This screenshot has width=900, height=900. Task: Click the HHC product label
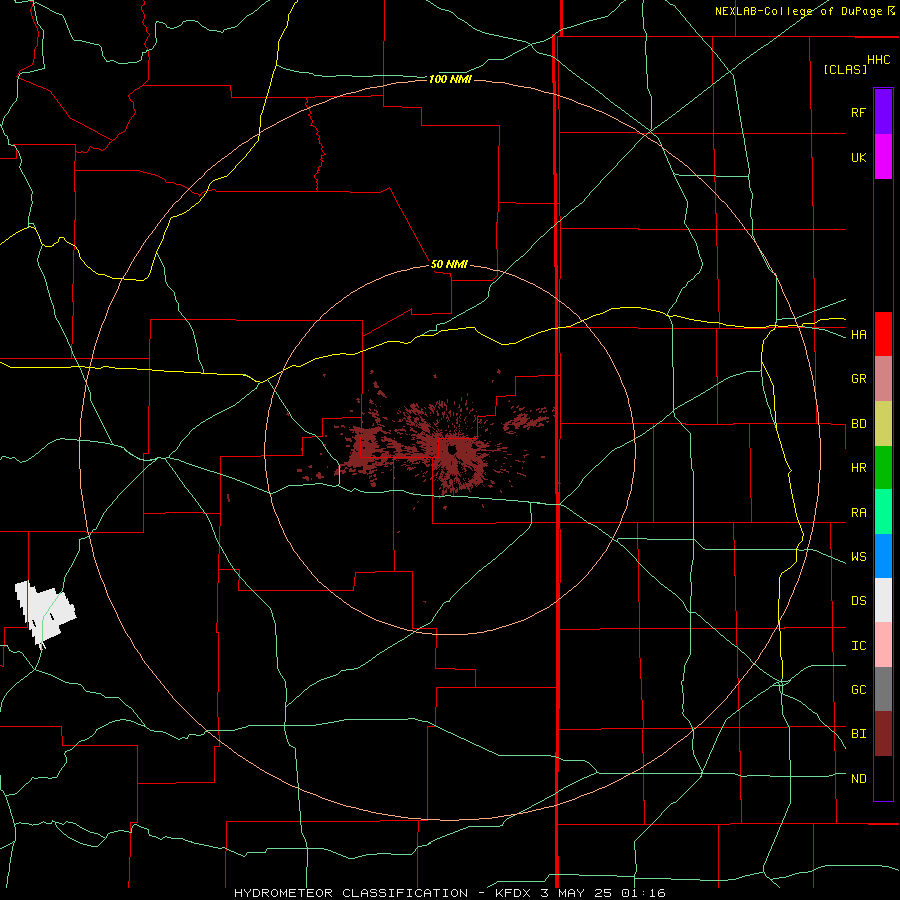878,60
